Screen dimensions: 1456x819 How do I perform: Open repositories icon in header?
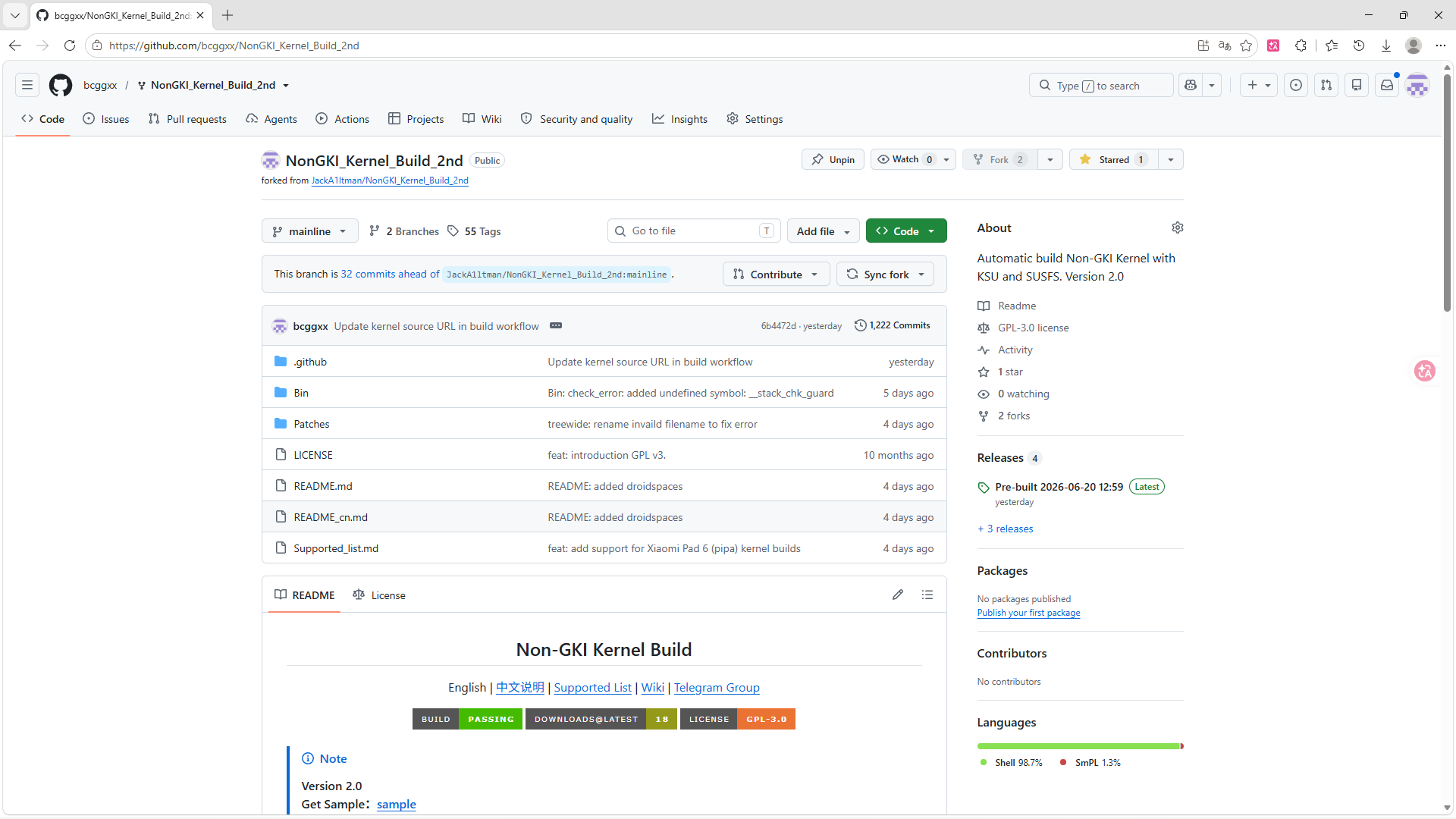[x=1357, y=85]
